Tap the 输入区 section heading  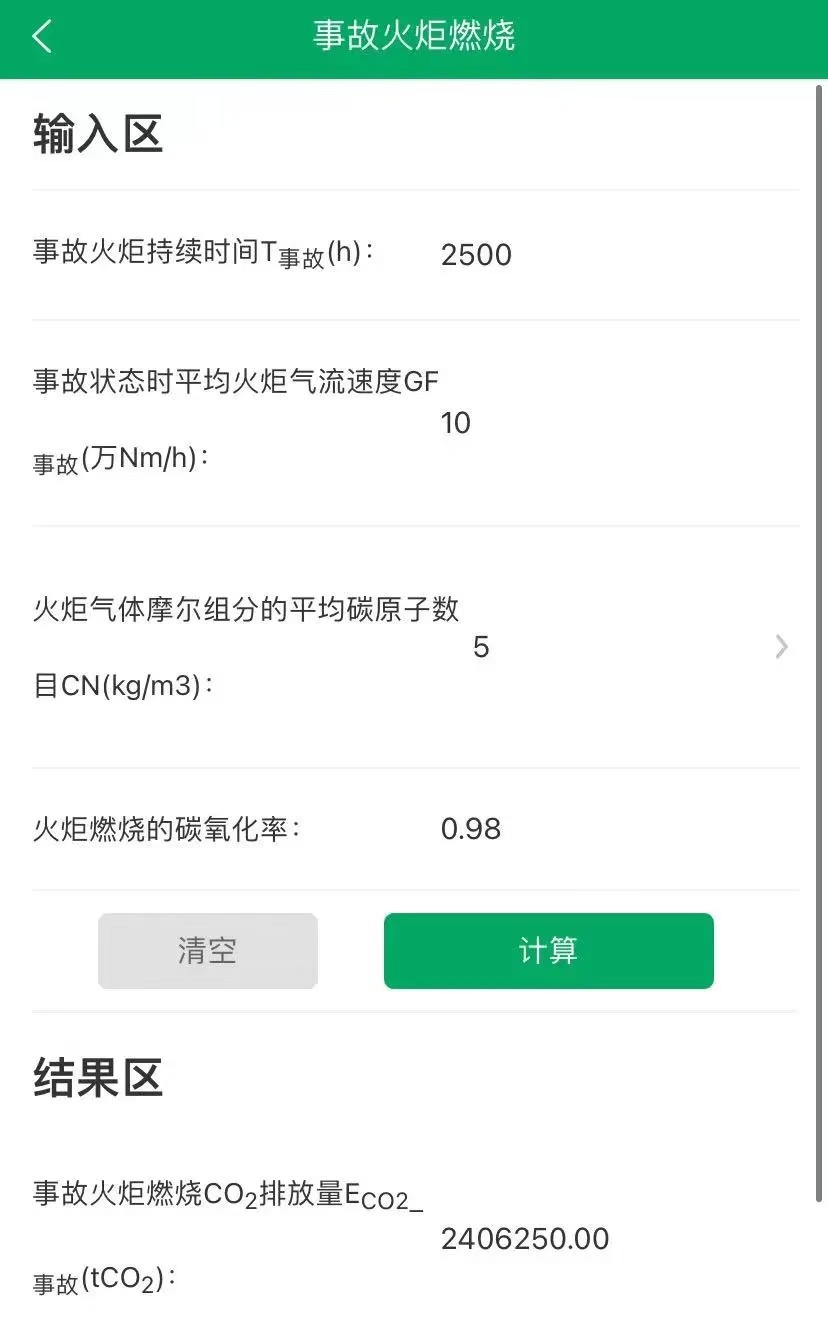click(x=98, y=134)
